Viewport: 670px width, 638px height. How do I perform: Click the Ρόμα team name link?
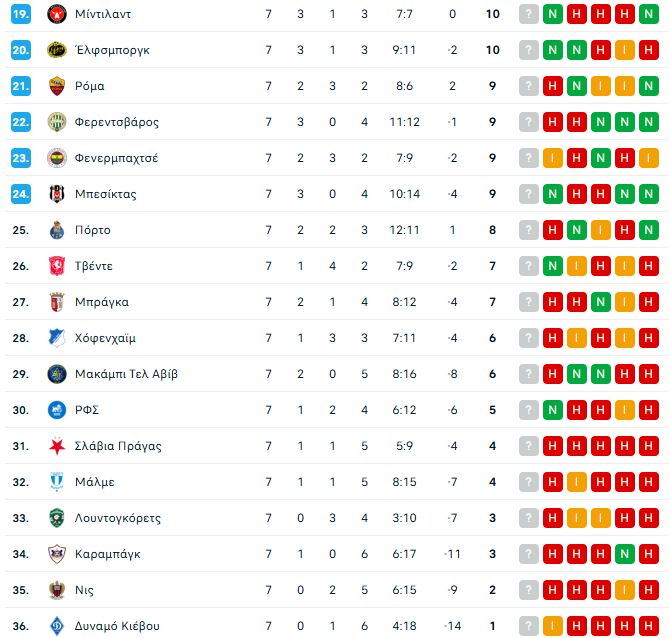(x=90, y=86)
